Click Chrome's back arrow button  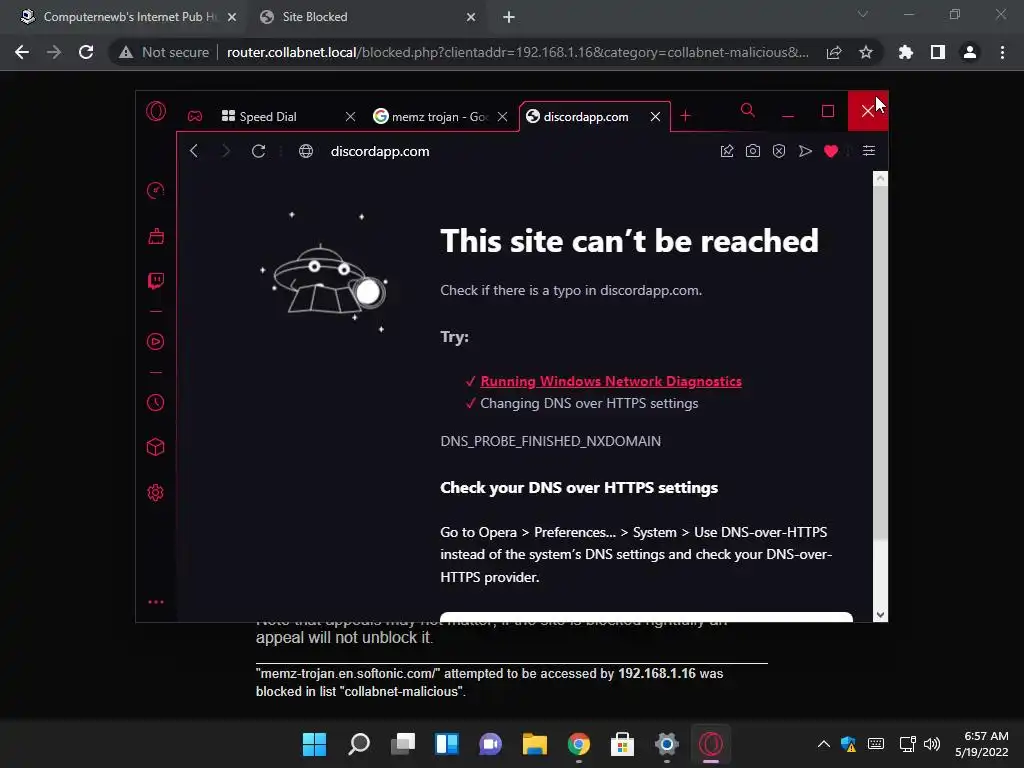point(22,52)
